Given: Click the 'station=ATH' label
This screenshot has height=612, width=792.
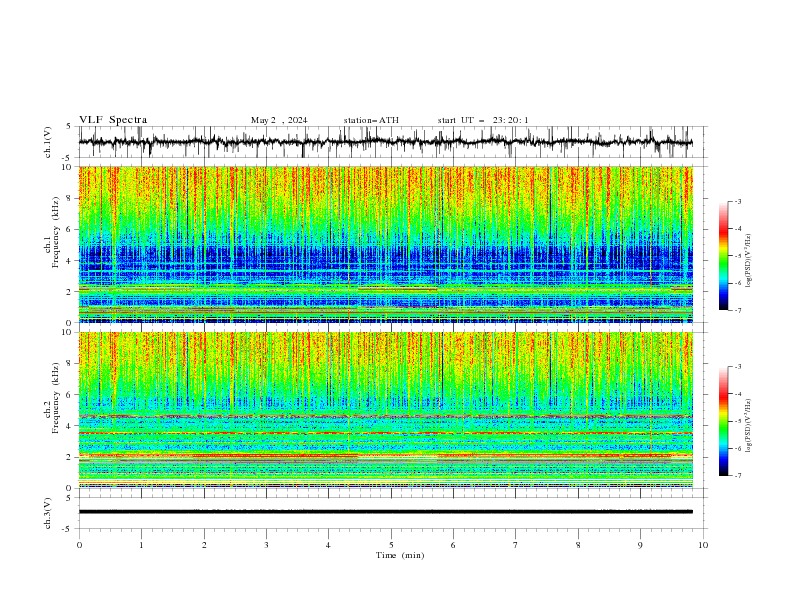Looking at the screenshot, I should pos(371,120).
